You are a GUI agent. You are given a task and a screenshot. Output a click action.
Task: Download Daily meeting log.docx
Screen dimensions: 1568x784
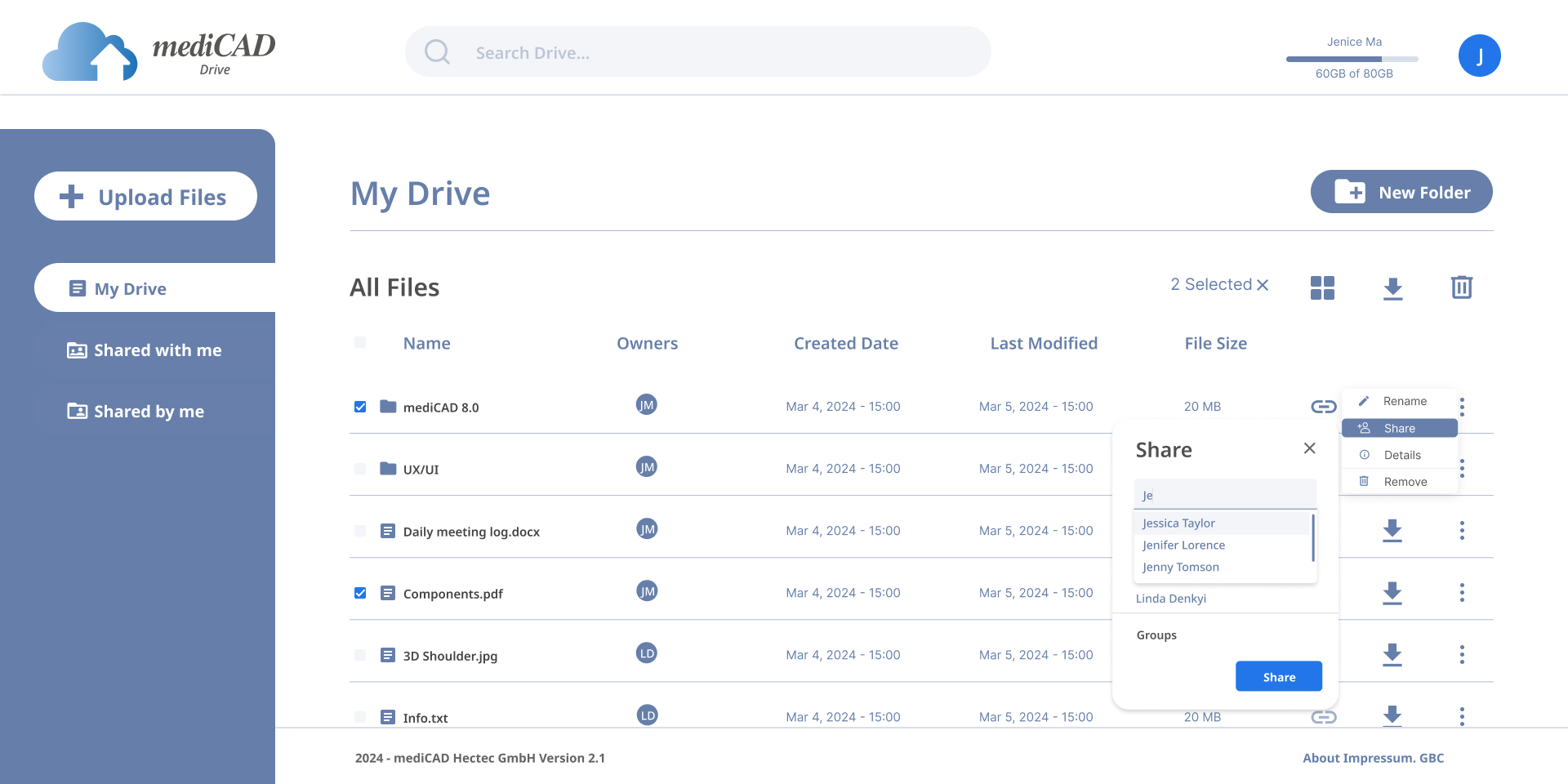[1392, 531]
